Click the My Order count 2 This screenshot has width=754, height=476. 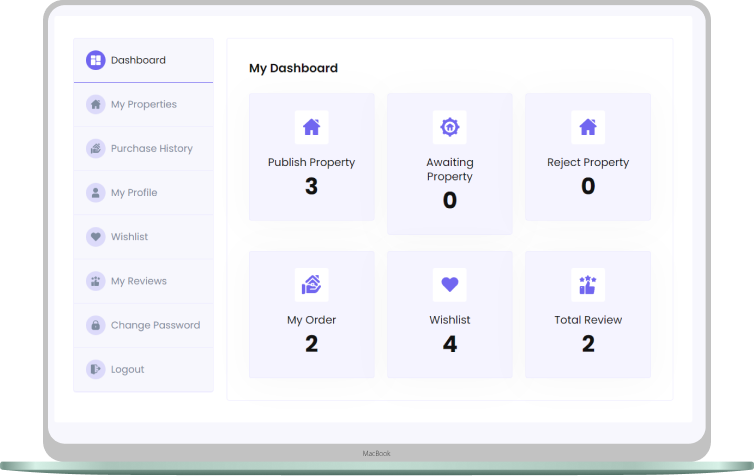pyautogui.click(x=312, y=344)
